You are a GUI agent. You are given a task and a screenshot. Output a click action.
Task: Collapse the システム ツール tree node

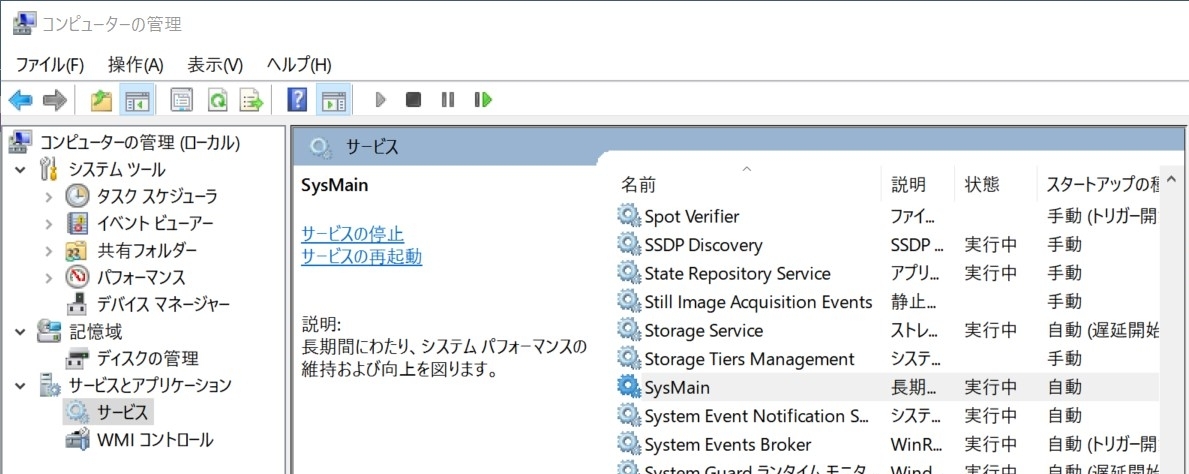(x=20, y=169)
